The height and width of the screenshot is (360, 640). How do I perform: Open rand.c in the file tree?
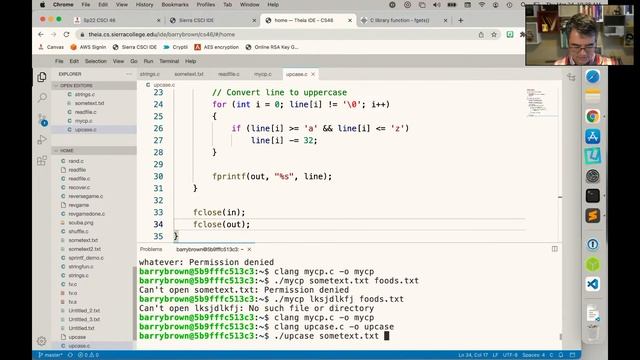tap(76, 161)
